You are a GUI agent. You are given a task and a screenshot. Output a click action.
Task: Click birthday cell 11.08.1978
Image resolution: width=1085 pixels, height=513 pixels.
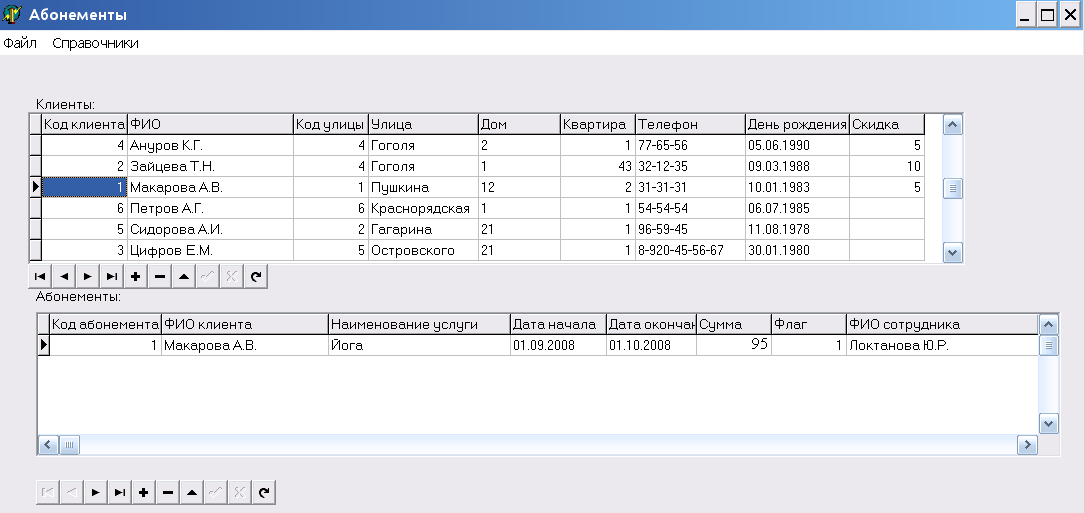797,229
